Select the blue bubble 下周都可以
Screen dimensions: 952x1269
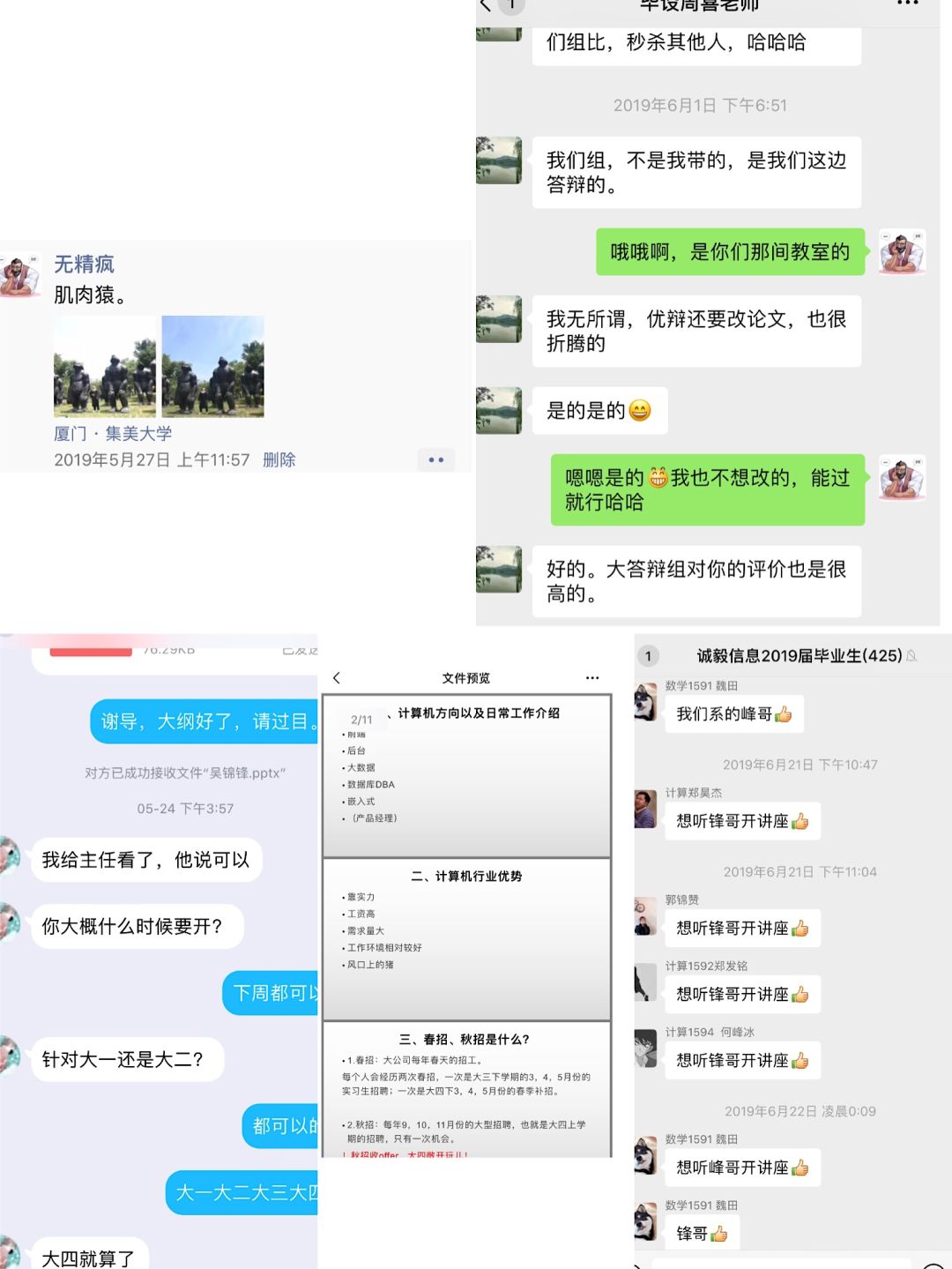pos(271,993)
